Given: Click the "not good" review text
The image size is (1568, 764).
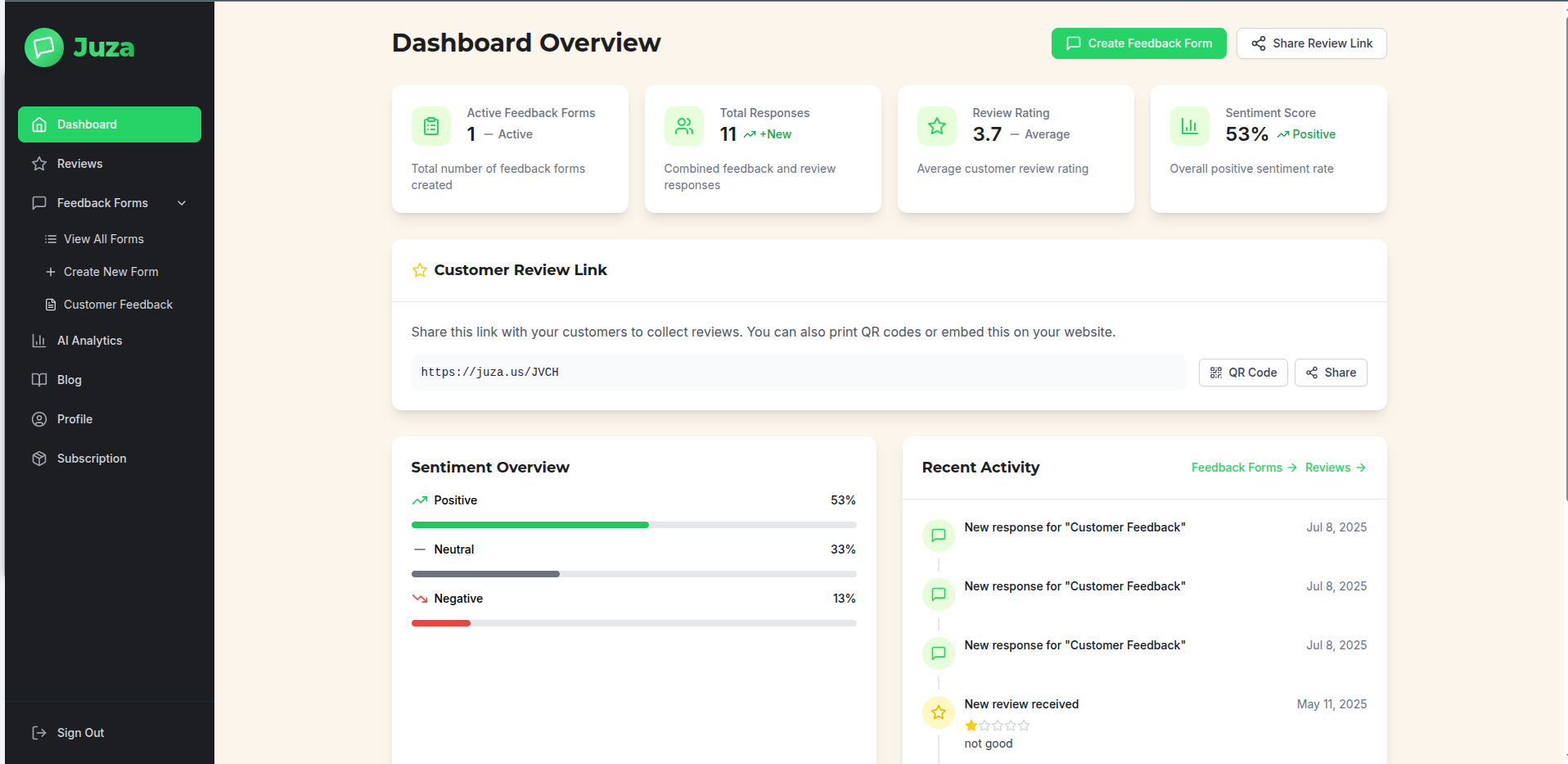Looking at the screenshot, I should pos(989,744).
